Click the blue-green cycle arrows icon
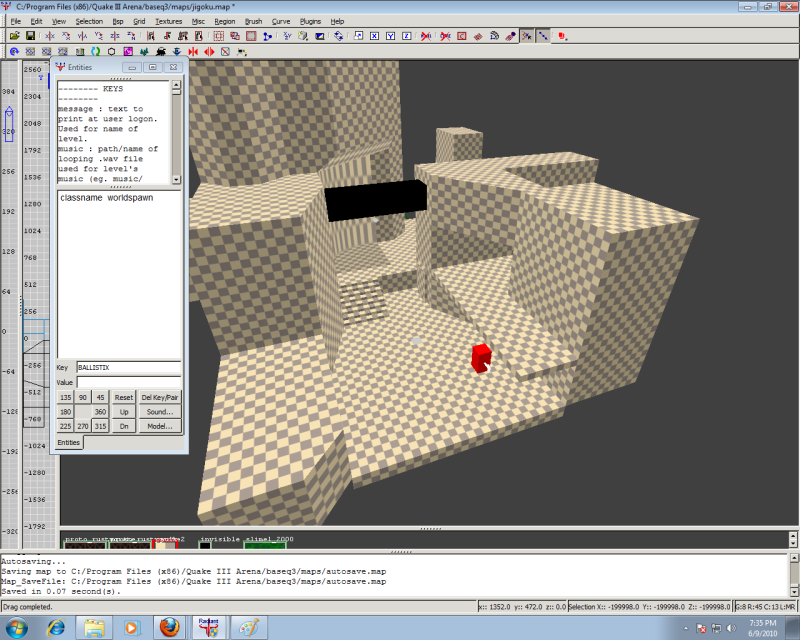This screenshot has width=800, height=640. click(95, 52)
